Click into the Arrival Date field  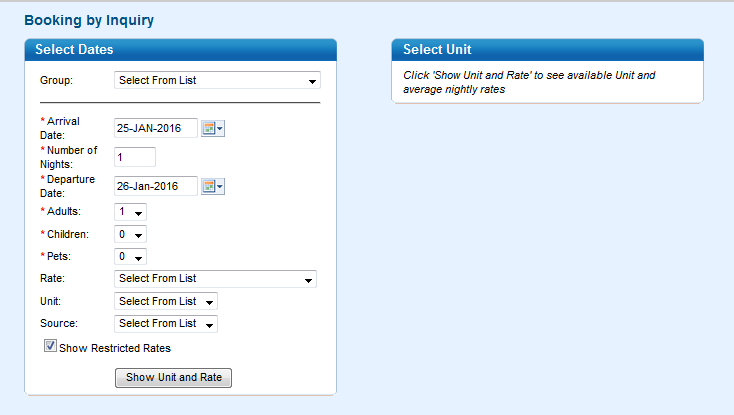pyautogui.click(x=156, y=128)
